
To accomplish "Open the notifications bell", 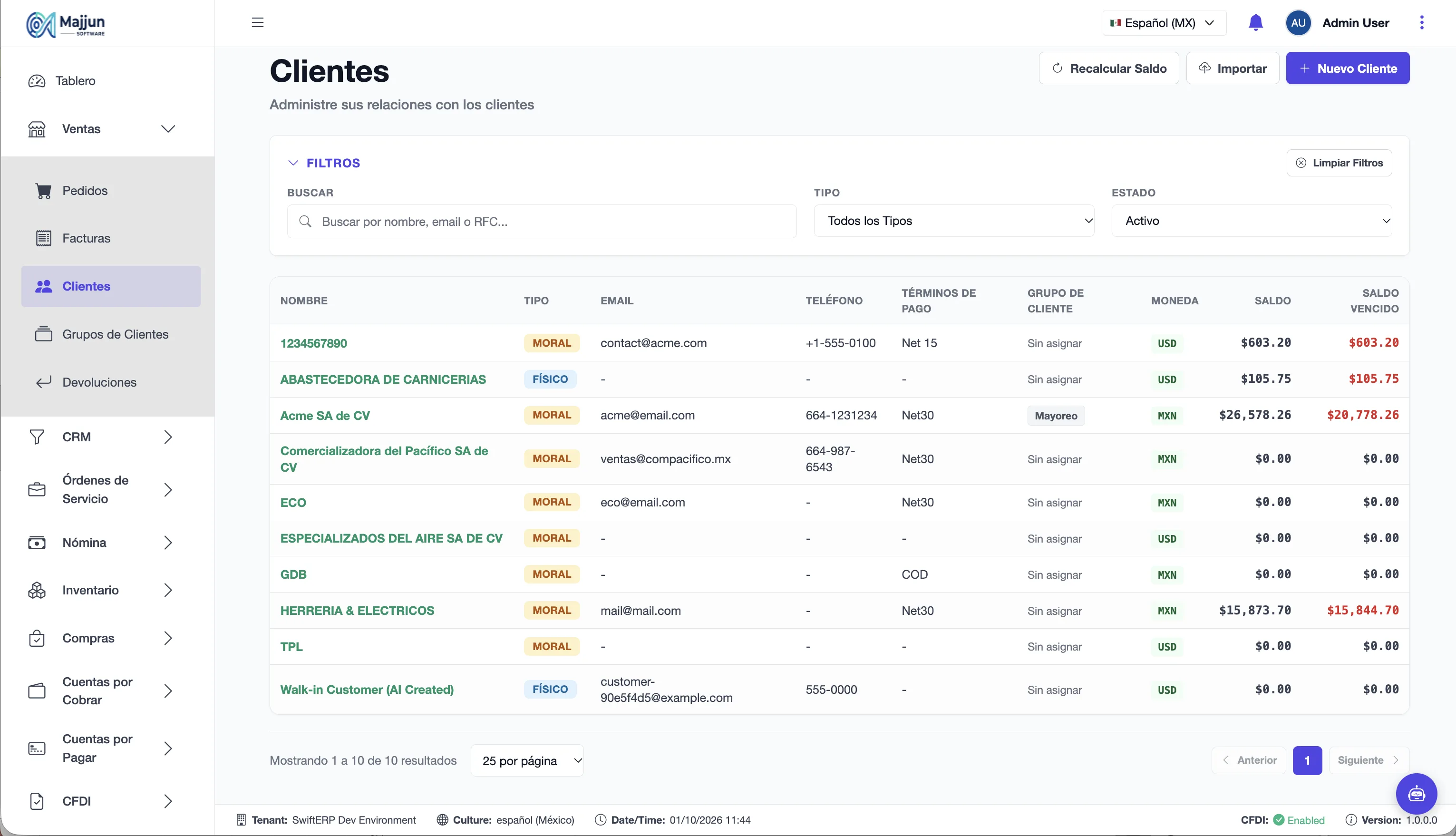I will pyautogui.click(x=1255, y=22).
